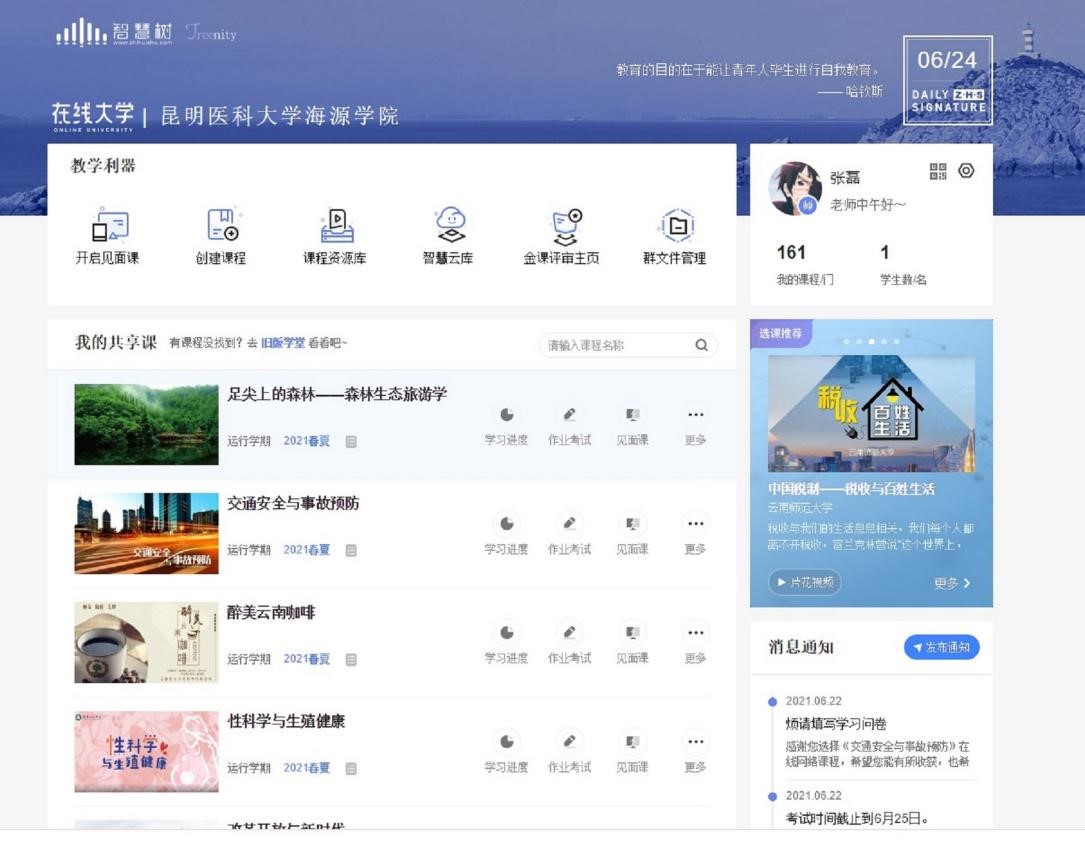Open the 161 我的课程 count
This screenshot has height=847, width=1085.
pos(804,264)
